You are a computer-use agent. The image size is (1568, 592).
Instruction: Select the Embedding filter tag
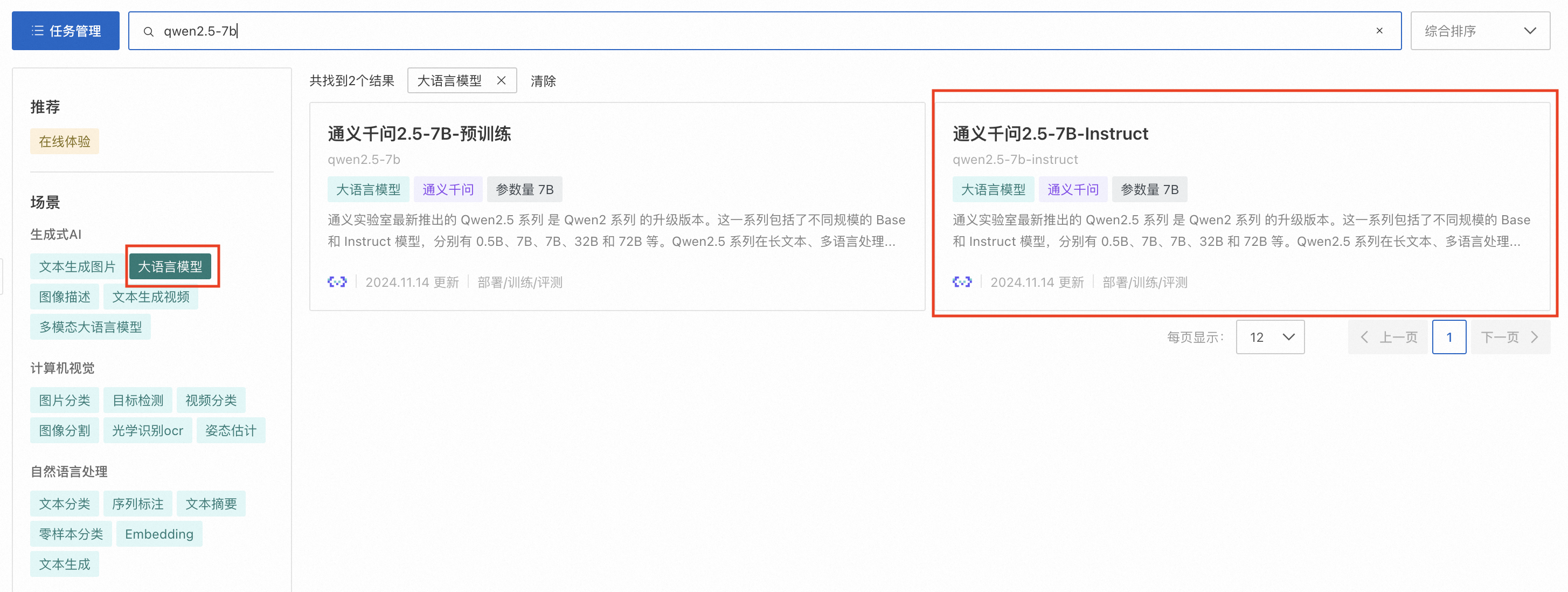tap(159, 534)
